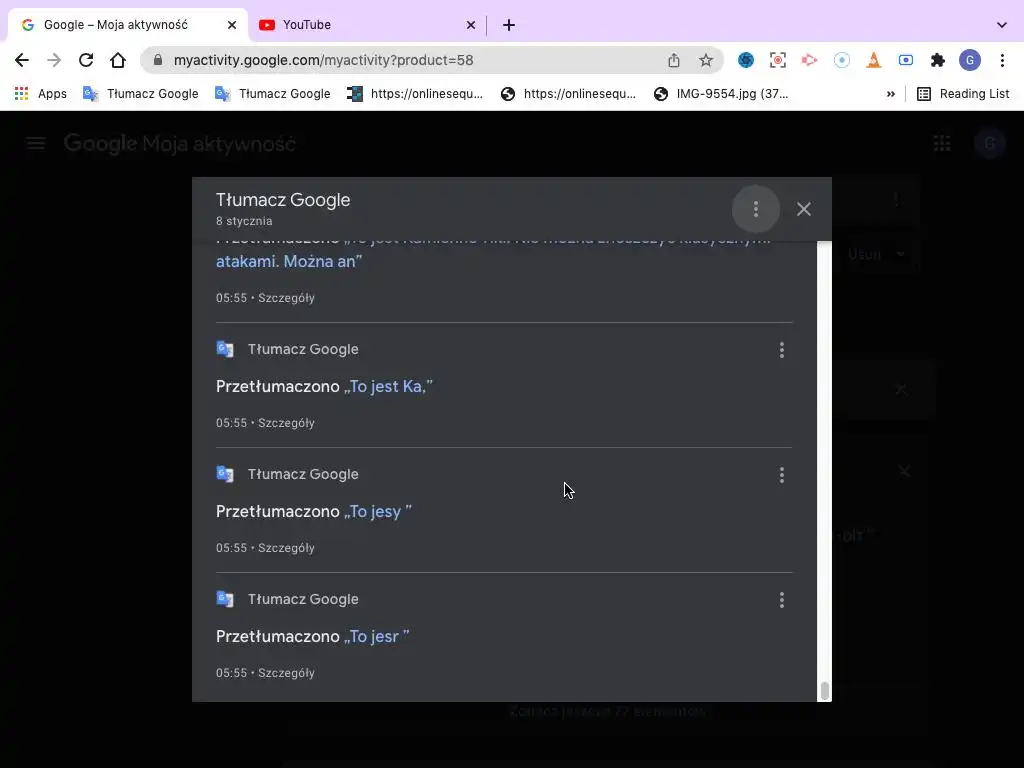Open the browser home page
This screenshot has width=1024, height=768.
[x=118, y=60]
